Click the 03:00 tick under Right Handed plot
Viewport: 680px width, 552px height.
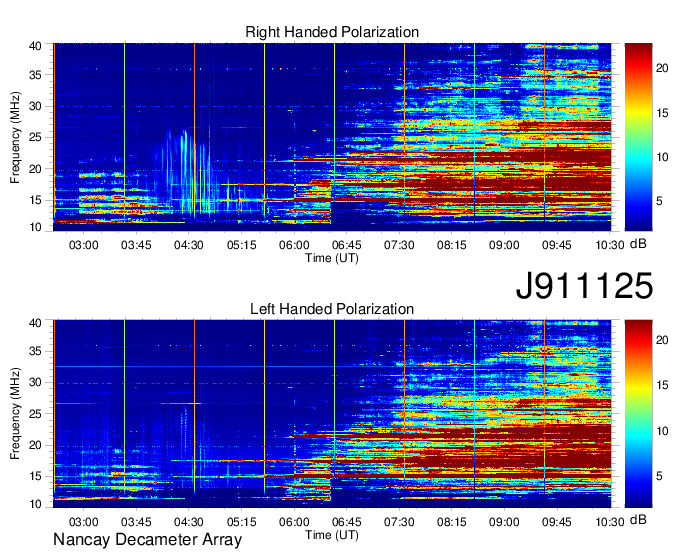[84, 245]
